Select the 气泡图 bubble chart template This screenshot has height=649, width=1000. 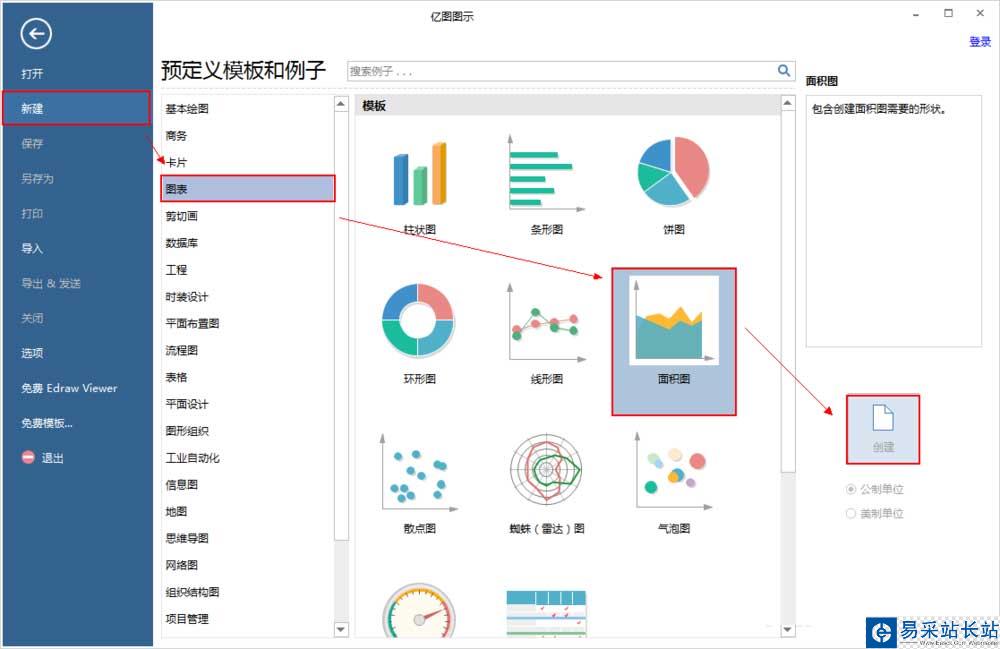[673, 483]
